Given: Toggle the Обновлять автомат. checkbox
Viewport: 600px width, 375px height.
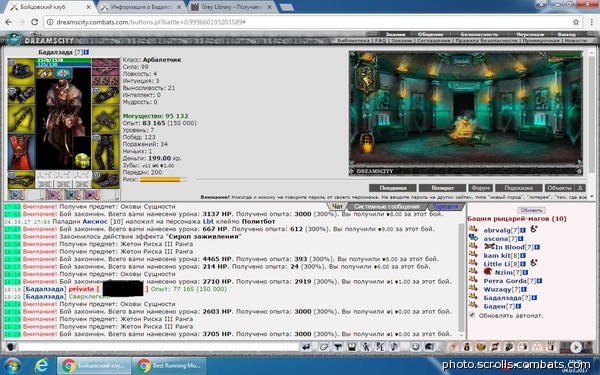Looking at the screenshot, I should [472, 315].
